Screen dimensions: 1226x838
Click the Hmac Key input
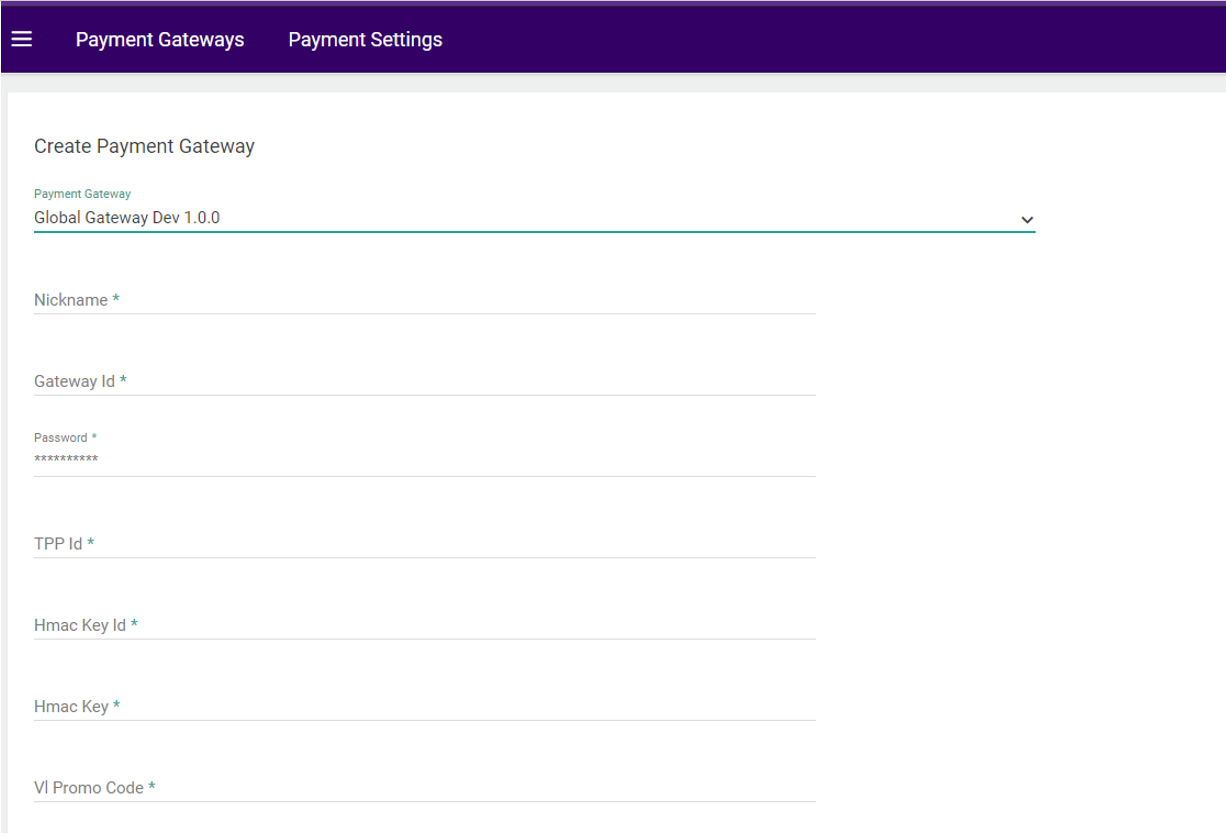pyautogui.click(x=400, y=708)
